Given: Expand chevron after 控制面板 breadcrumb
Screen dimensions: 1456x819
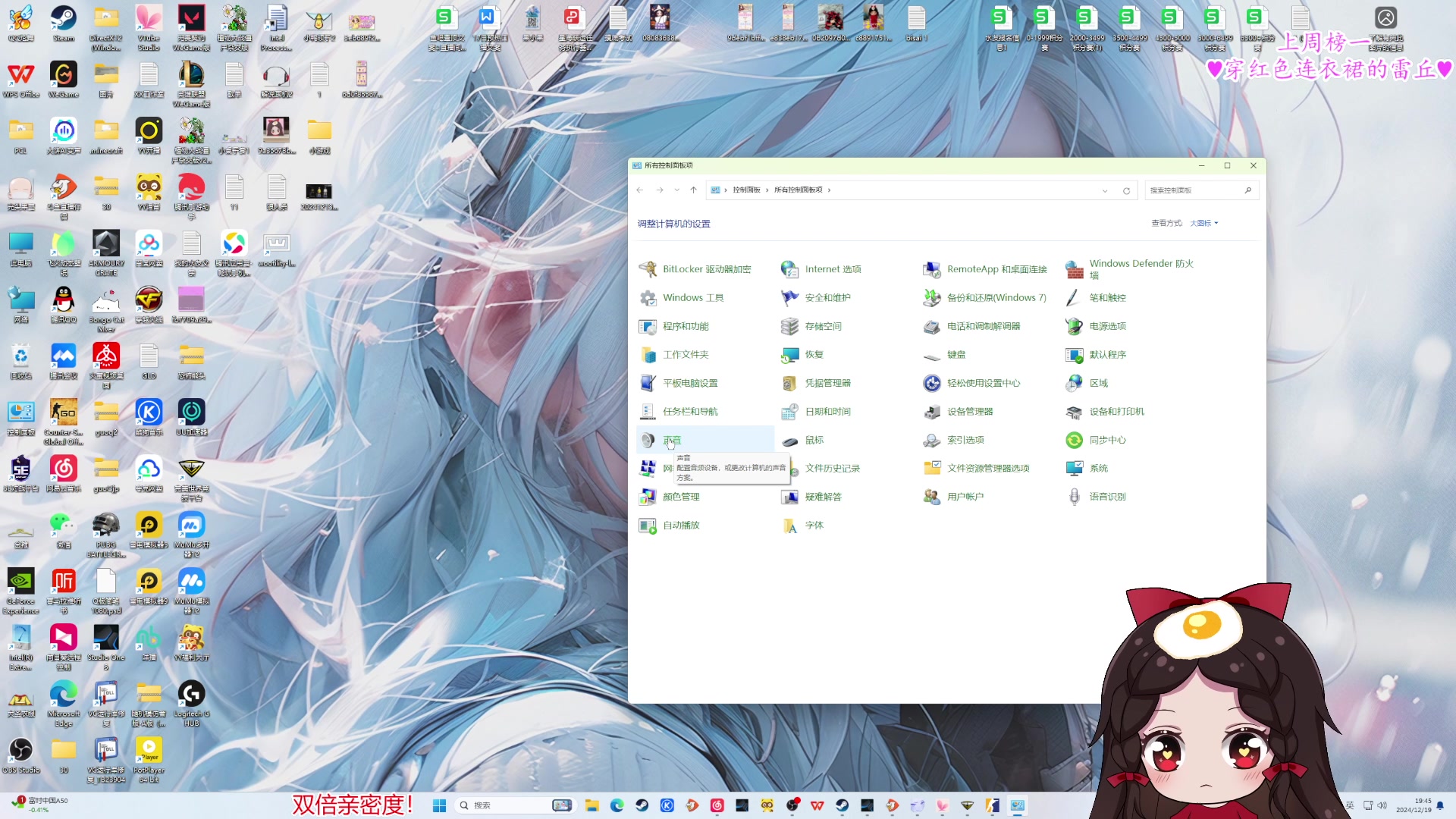Looking at the screenshot, I should 767,190.
